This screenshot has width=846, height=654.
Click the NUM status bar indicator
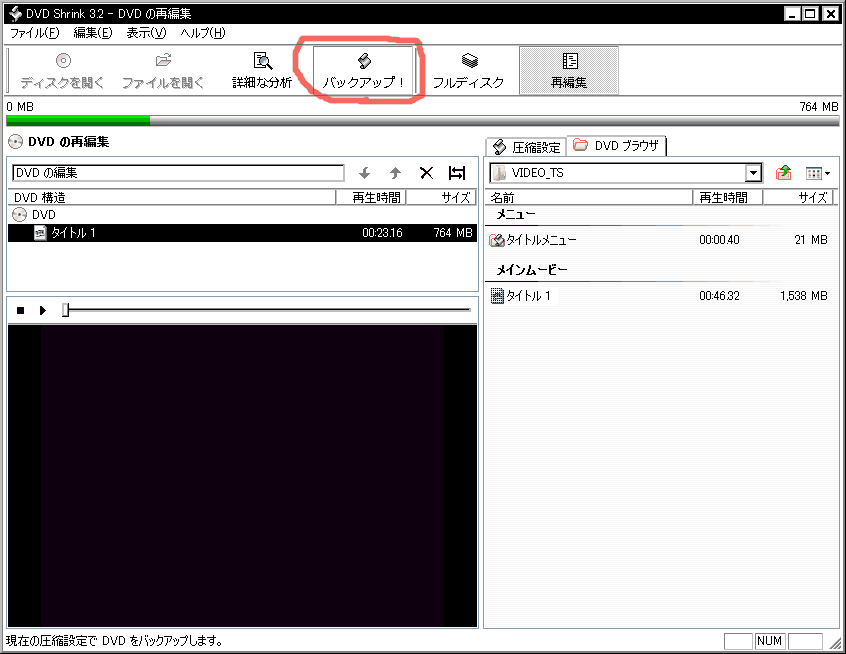click(769, 641)
